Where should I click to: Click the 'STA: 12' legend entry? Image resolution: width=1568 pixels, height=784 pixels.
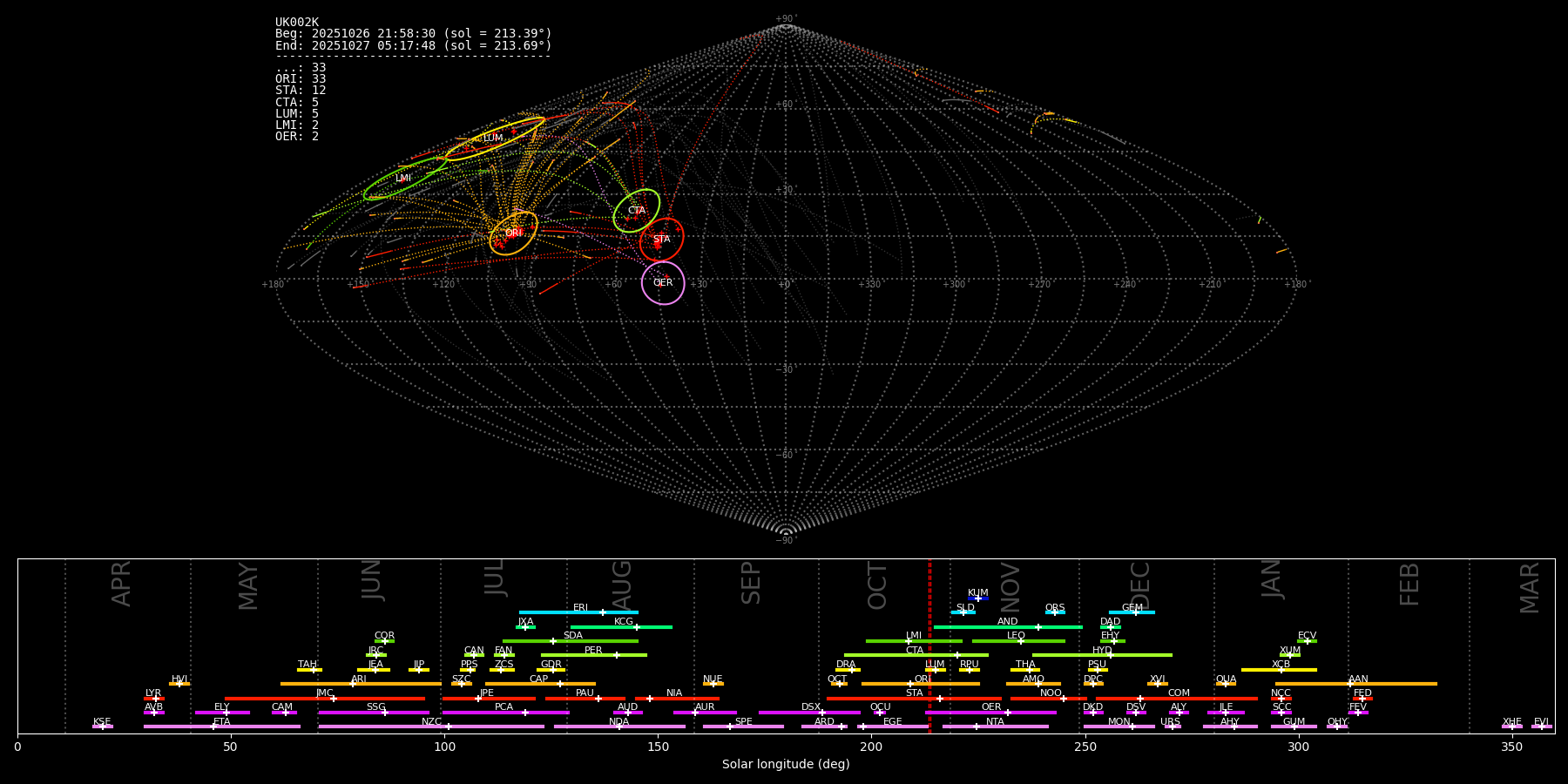pos(301,91)
